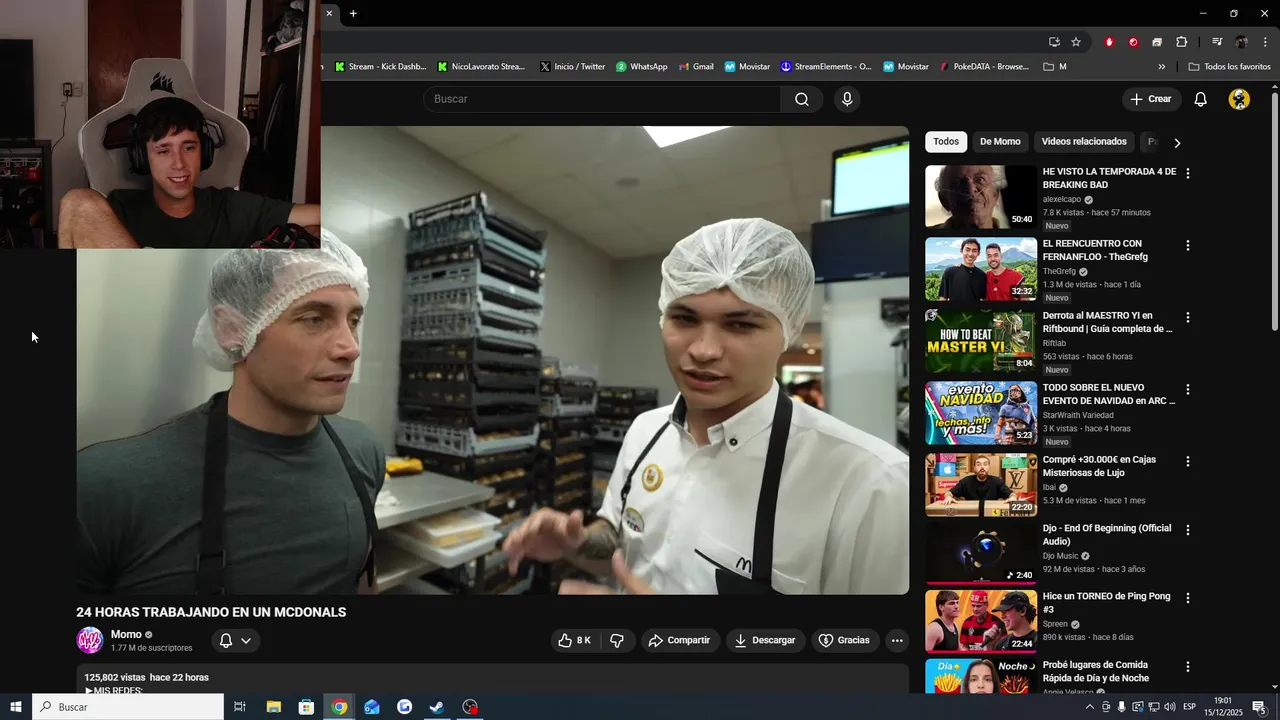Open the Chrome profile avatar
1280x720 pixels.
point(1241,42)
